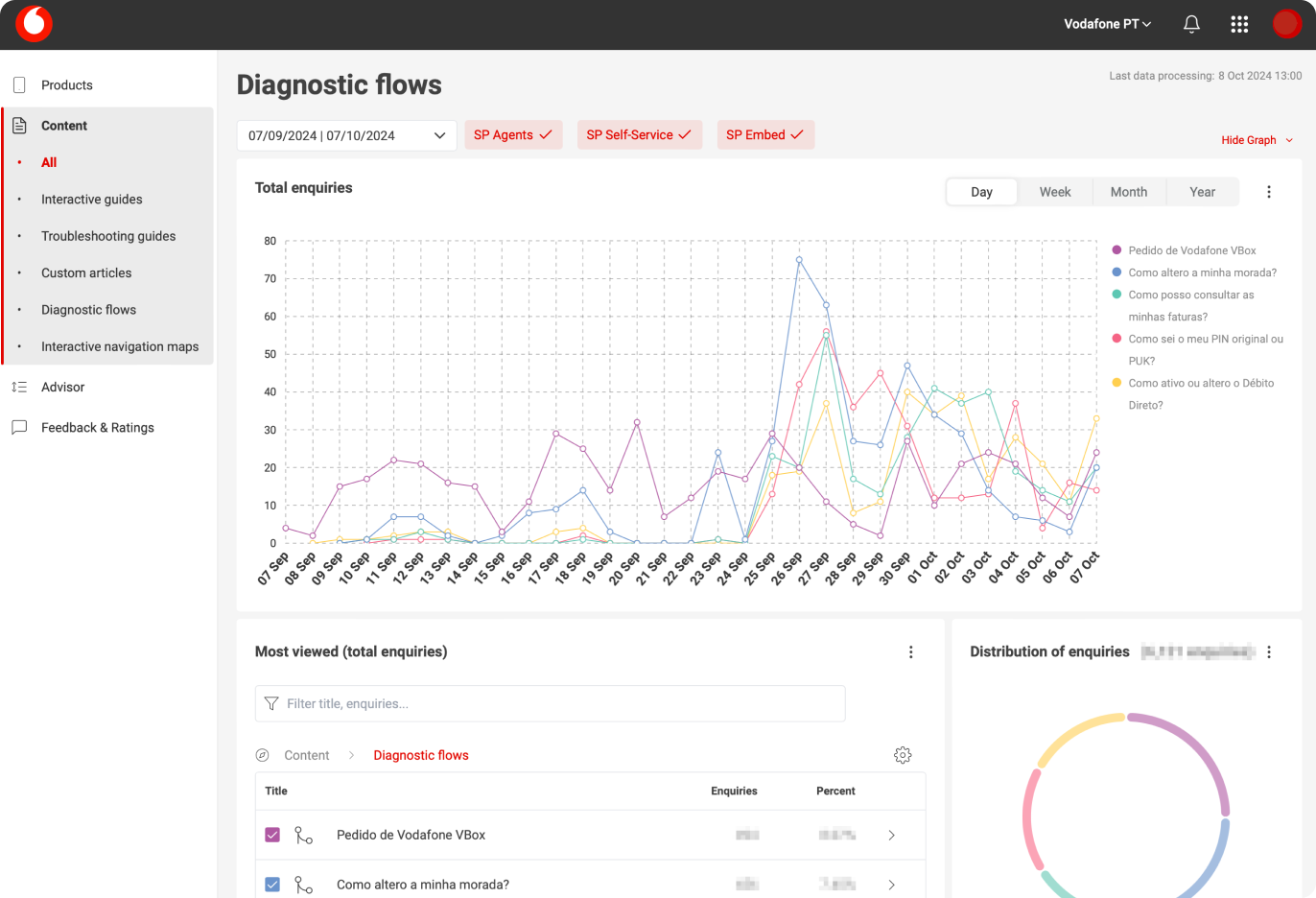Click the filter title search field
Image resolution: width=1316 pixels, height=898 pixels.
[x=550, y=703]
